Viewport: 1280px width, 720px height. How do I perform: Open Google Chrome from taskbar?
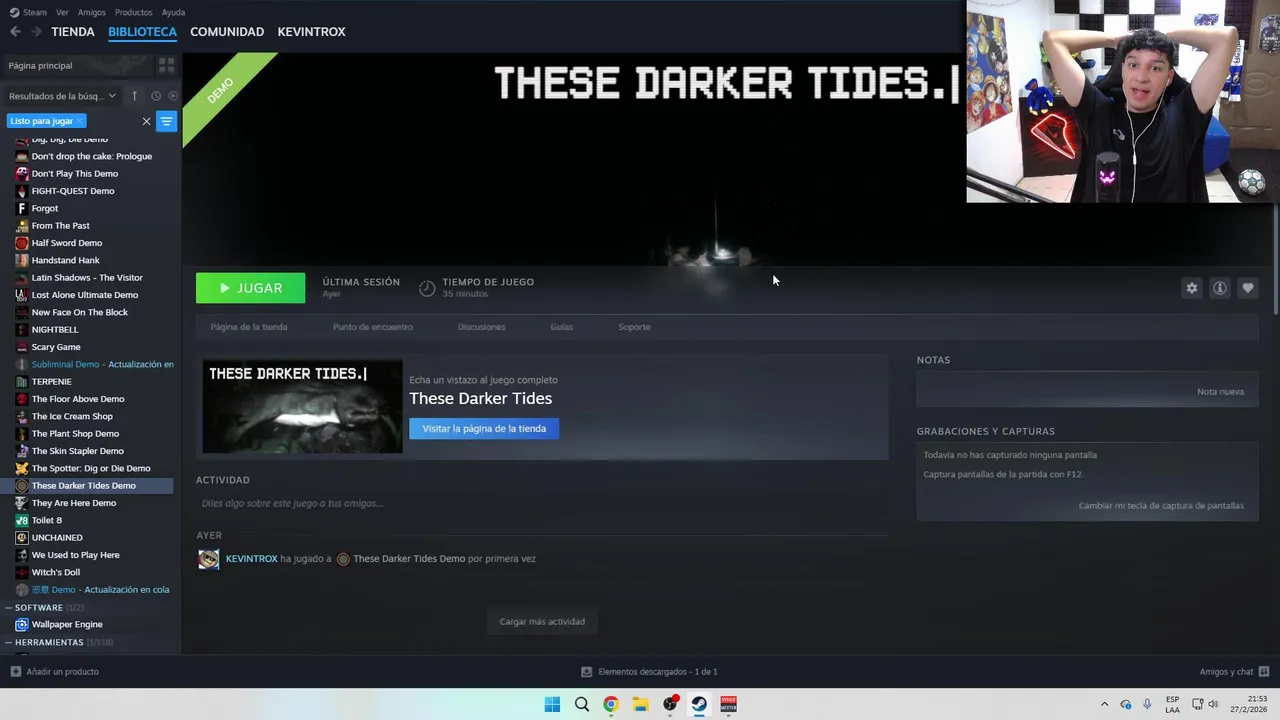pyautogui.click(x=611, y=704)
